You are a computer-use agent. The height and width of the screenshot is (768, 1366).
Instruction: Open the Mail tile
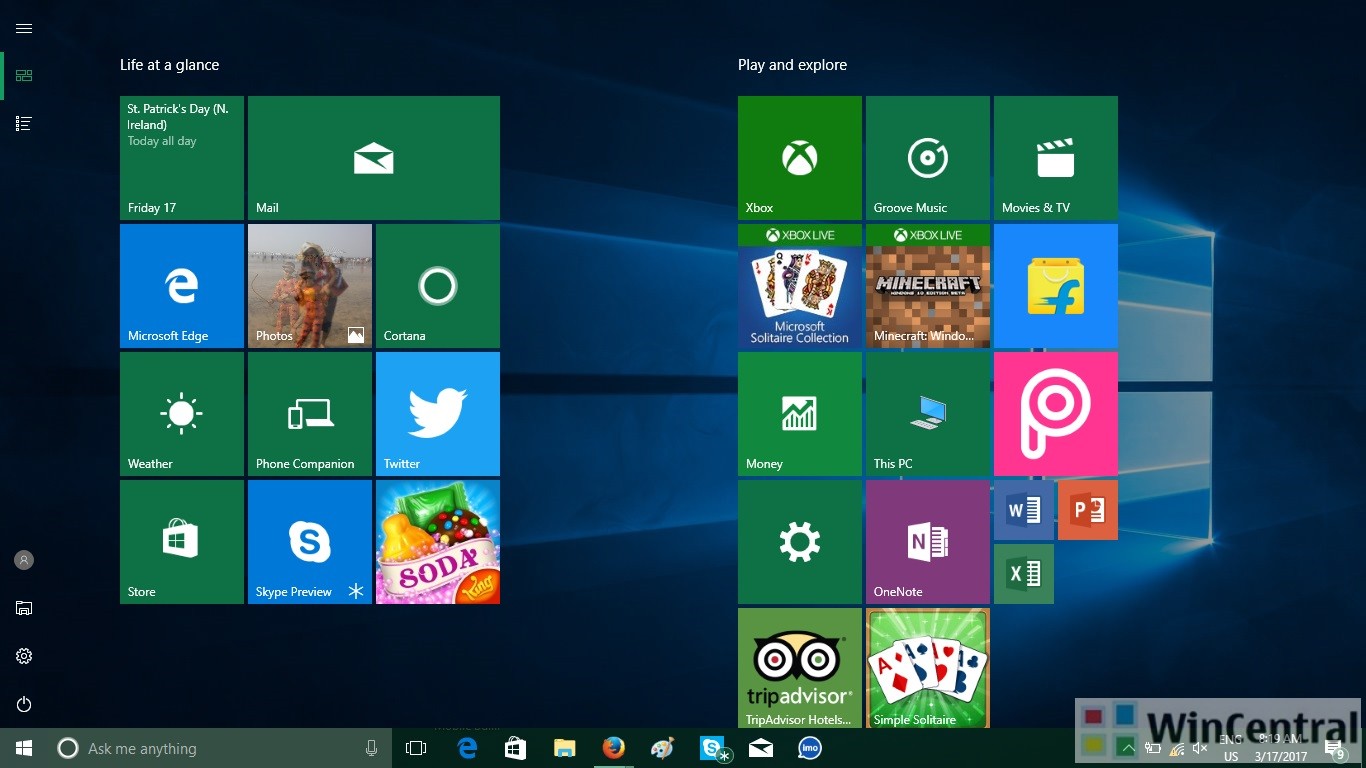374,158
